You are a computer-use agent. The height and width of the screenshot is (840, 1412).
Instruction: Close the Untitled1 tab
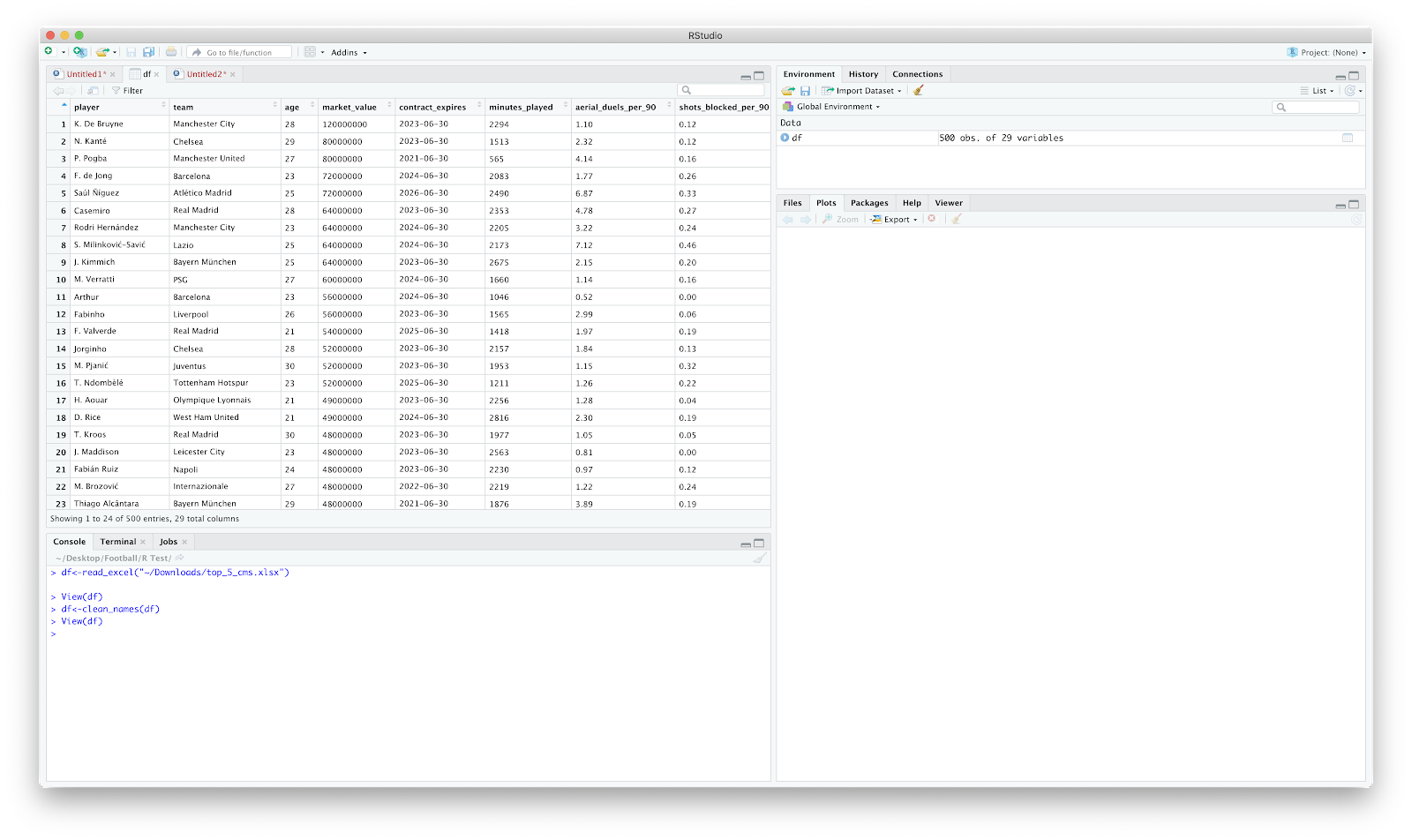pyautogui.click(x=113, y=74)
